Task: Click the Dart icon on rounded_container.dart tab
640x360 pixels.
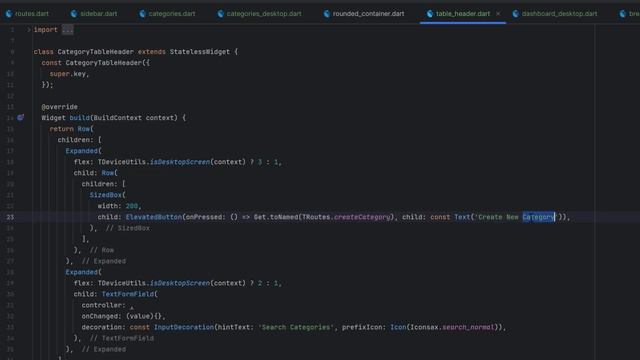Action: [327, 13]
